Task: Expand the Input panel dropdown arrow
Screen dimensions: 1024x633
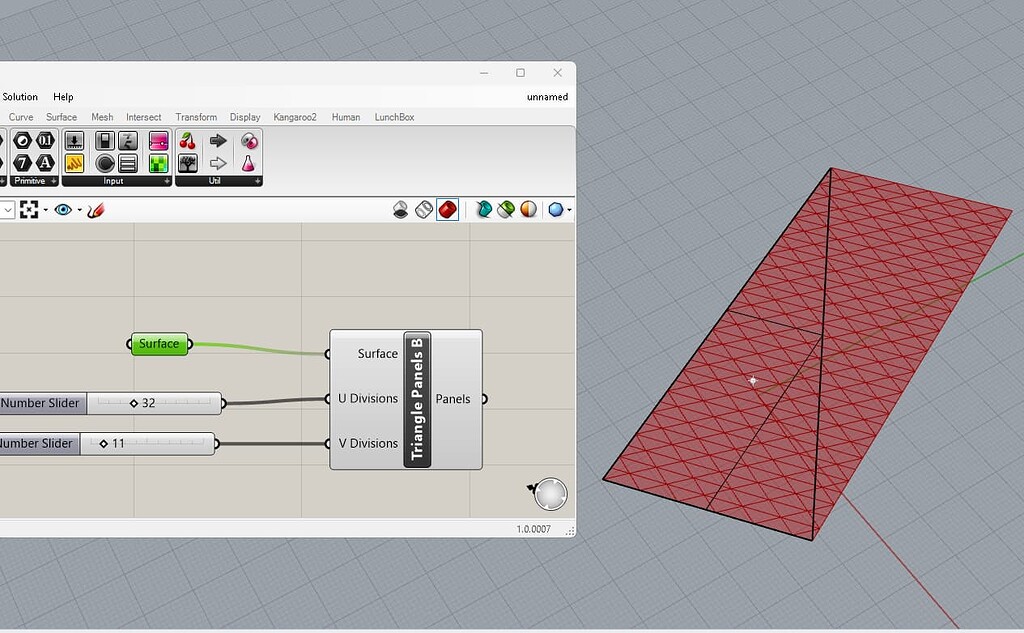Action: coord(167,180)
